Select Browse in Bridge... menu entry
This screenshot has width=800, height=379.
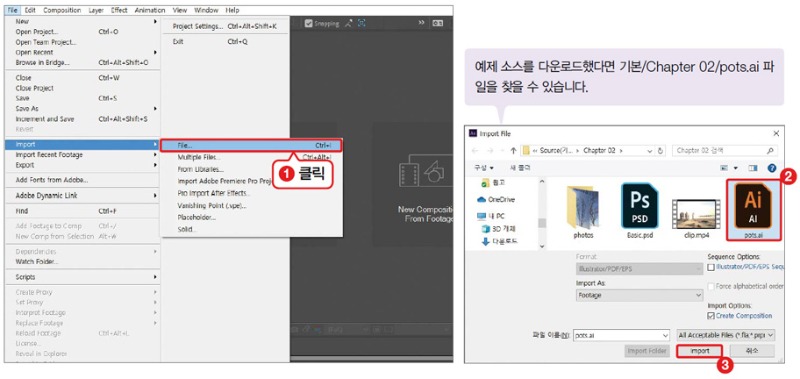(83, 63)
